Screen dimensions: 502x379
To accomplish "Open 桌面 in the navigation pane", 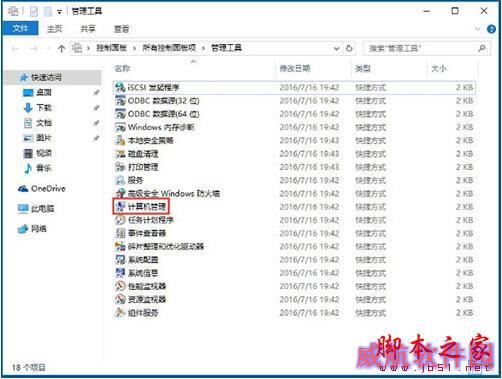I will (x=43, y=93).
